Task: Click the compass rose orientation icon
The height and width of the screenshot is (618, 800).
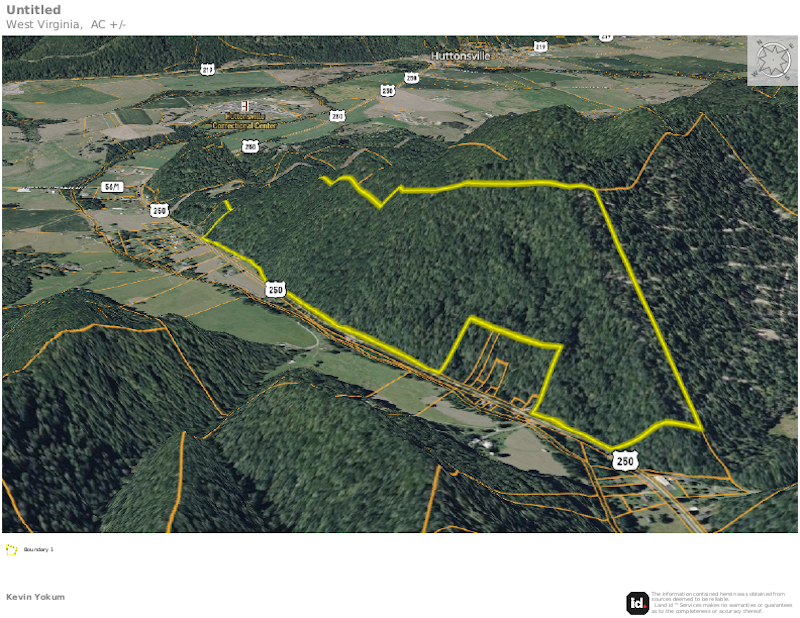Action: [x=772, y=60]
